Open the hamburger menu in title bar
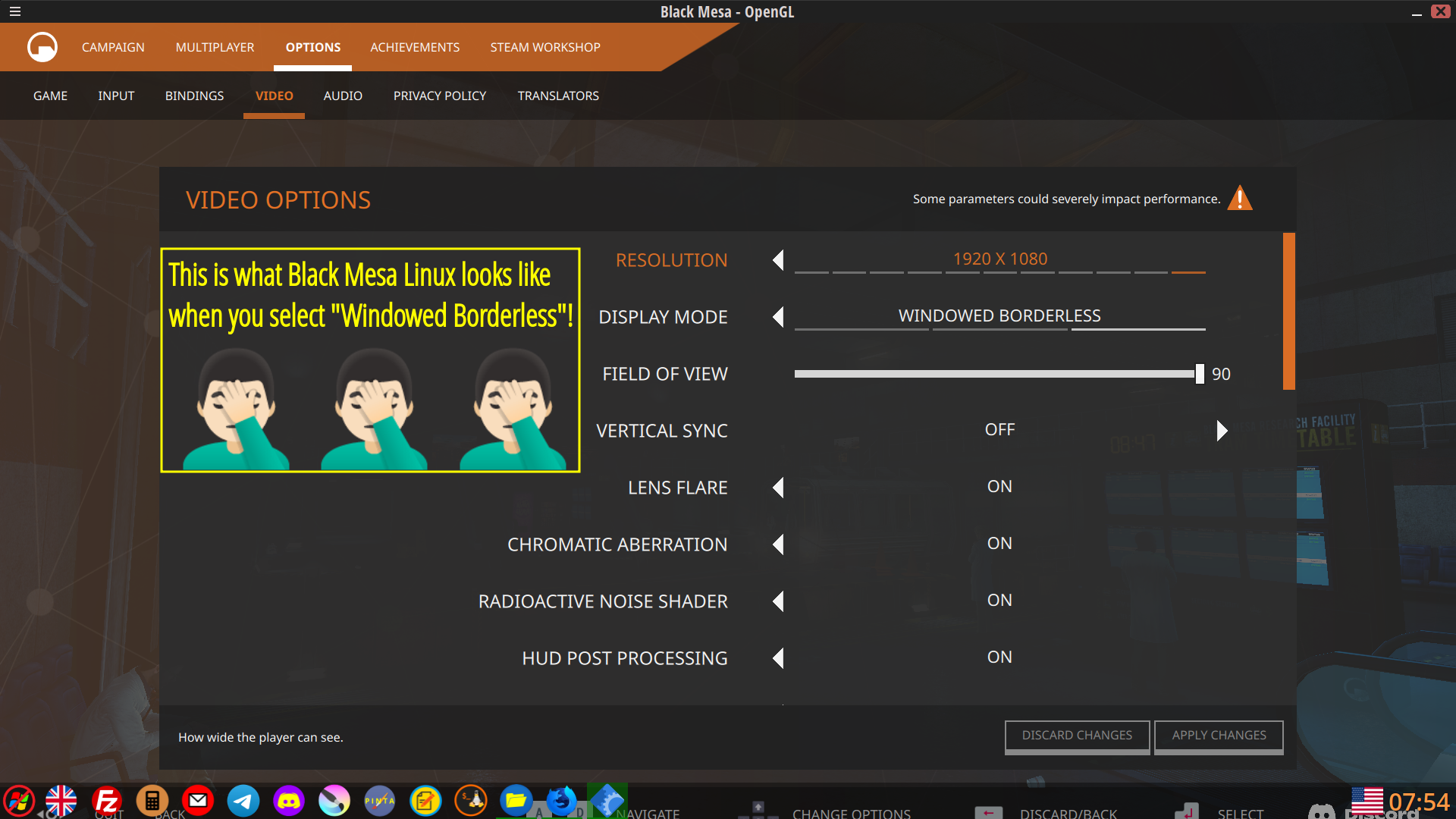Screen dimensions: 1456x819 [15, 11]
